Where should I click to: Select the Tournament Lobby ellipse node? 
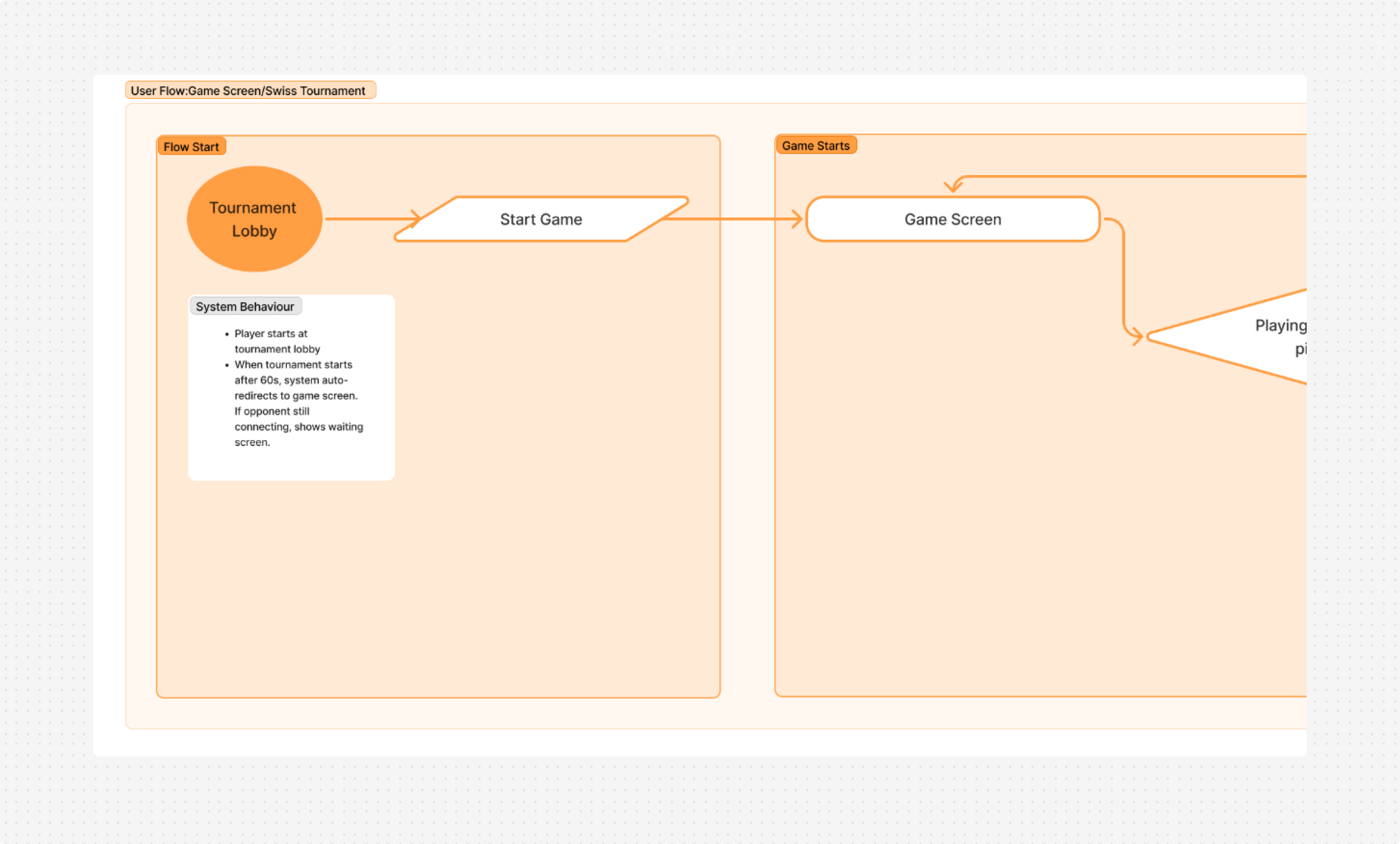coord(254,219)
